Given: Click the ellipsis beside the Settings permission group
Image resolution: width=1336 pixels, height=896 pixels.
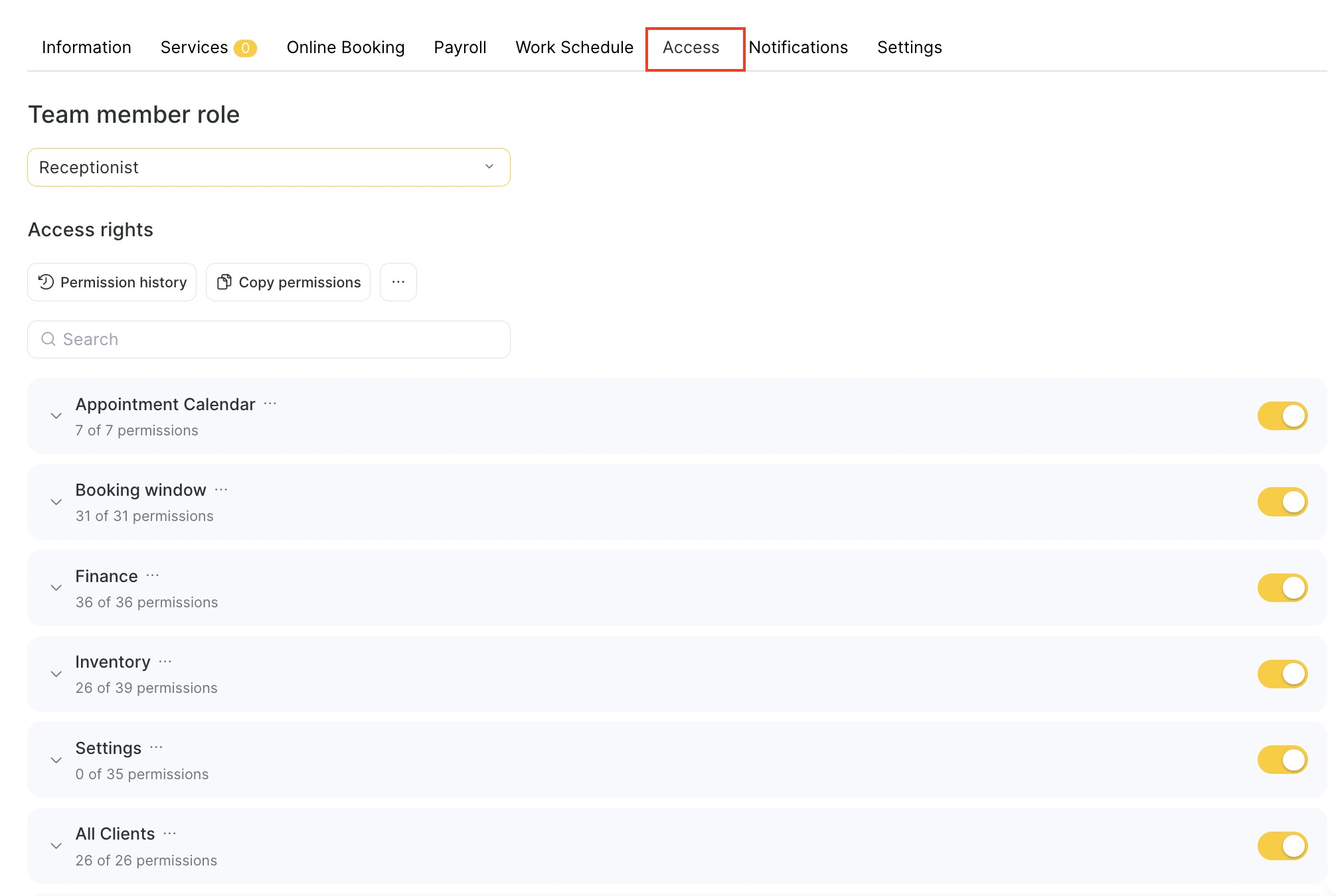Looking at the screenshot, I should tap(156, 747).
